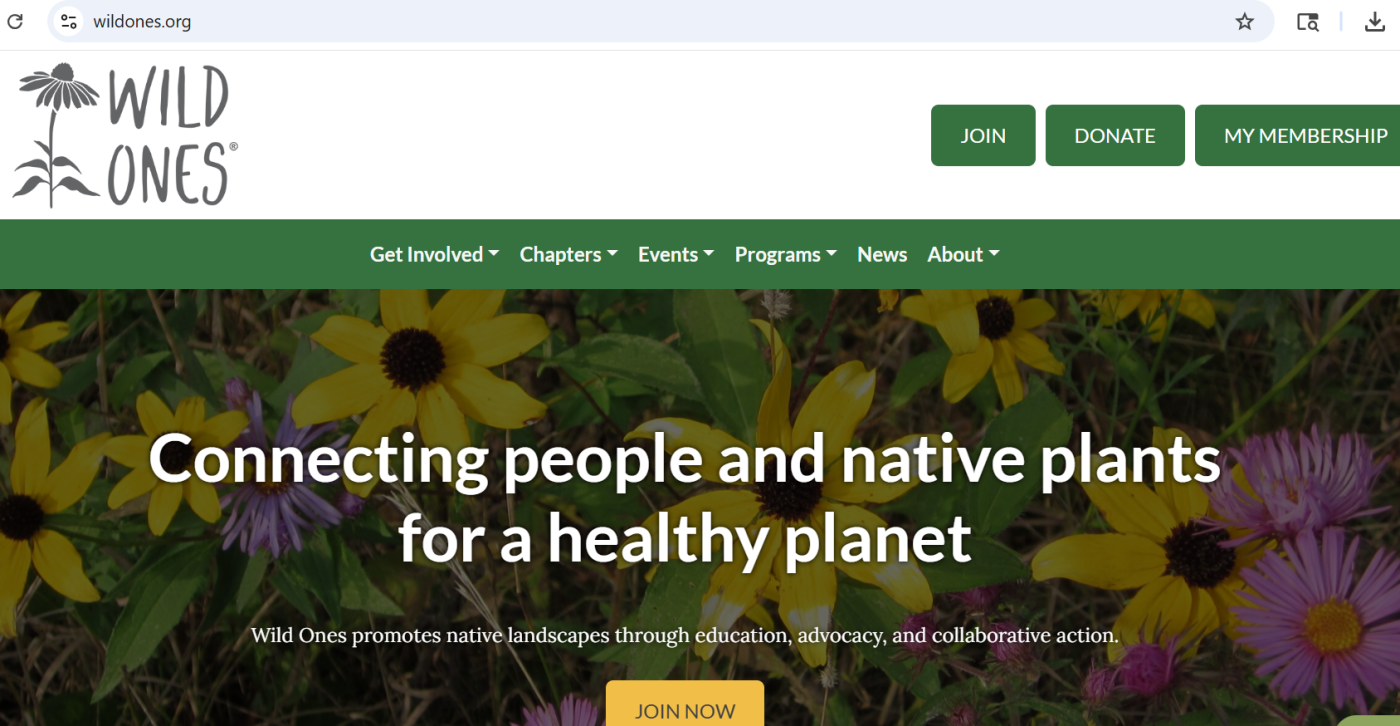This screenshot has width=1400, height=726.
Task: Open site information icon in address bar
Action: 68,21
